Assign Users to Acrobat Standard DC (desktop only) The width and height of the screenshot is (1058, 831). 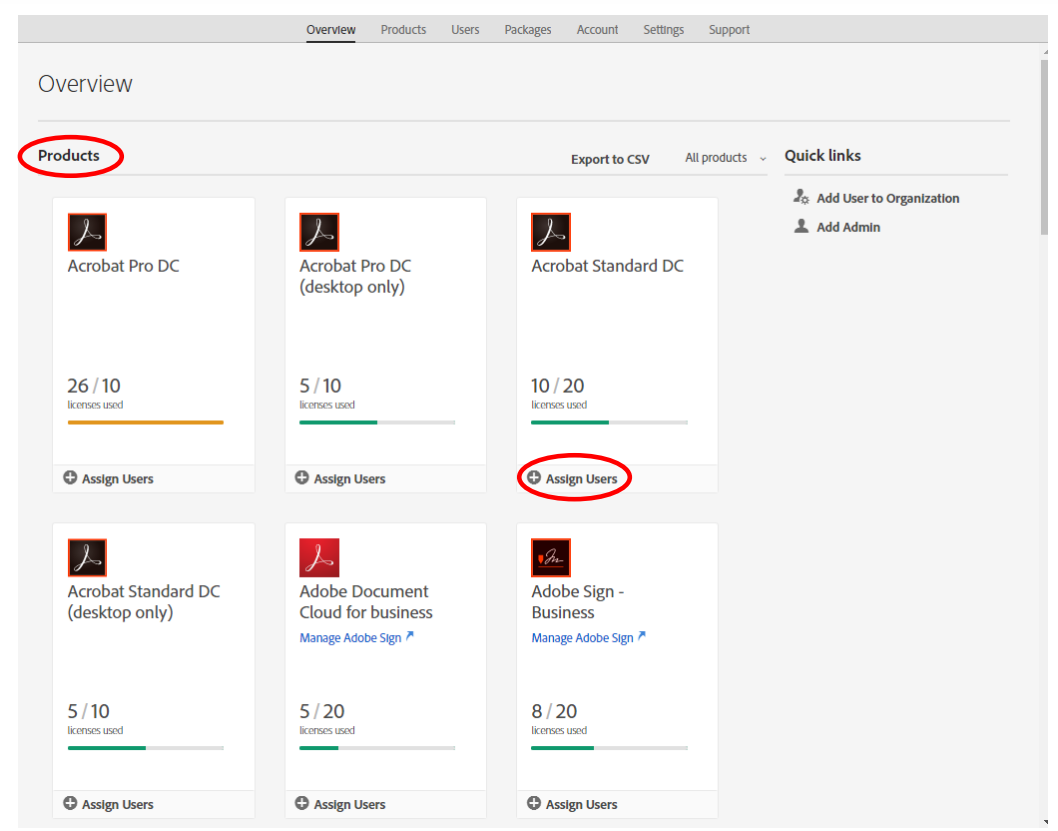click(109, 804)
